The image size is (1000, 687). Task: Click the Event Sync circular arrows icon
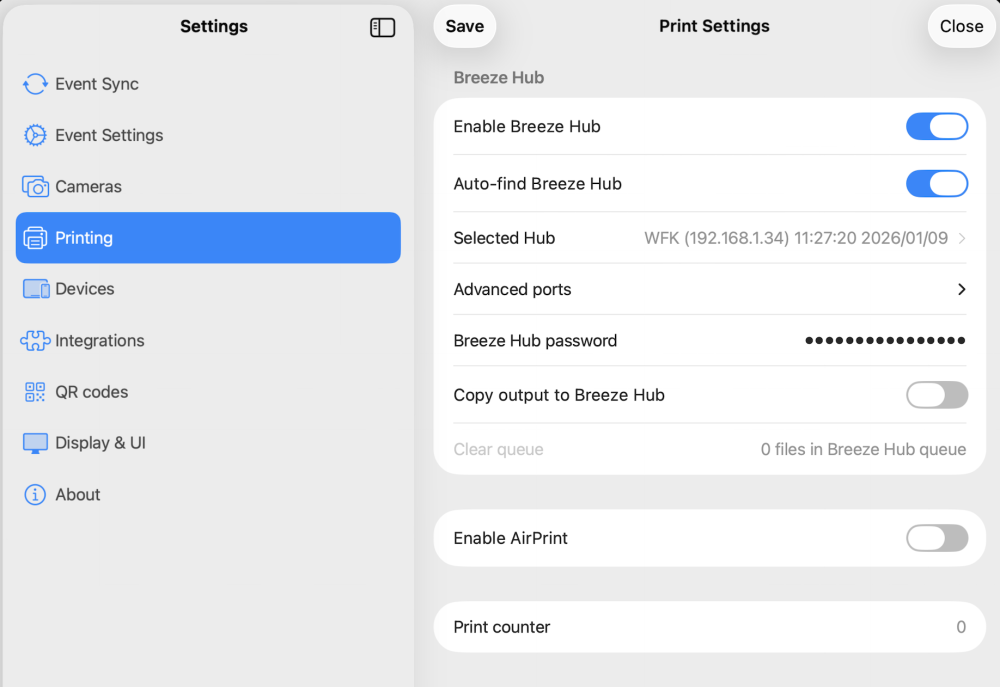point(35,84)
